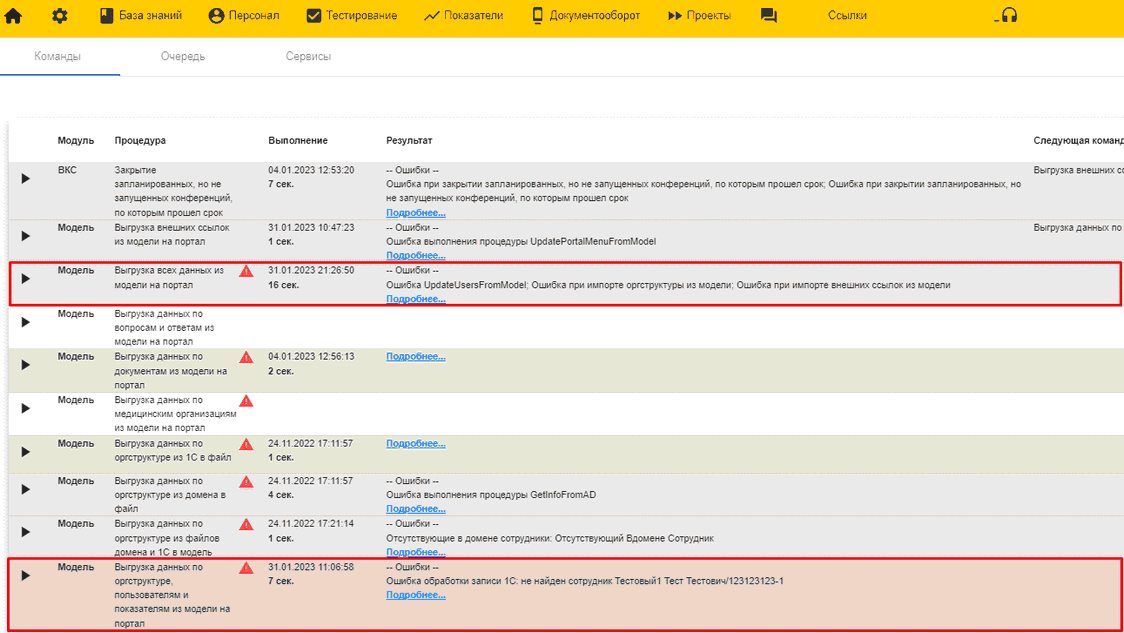Screen dimensions: 1124x633
Task: Open Подробнее under GetInfoFromAD error
Action: pyautogui.click(x=416, y=509)
